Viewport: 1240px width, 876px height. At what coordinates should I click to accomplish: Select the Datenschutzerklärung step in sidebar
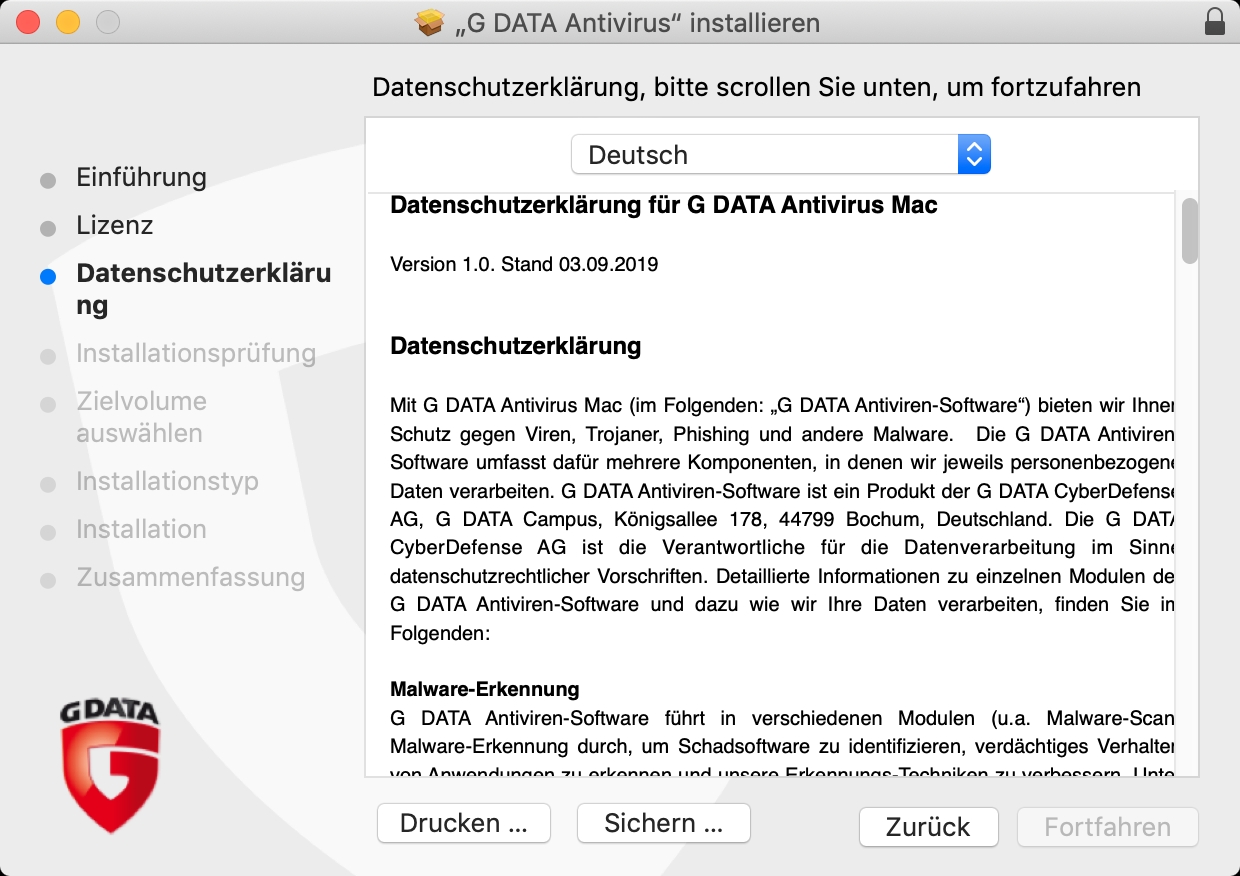coord(204,289)
